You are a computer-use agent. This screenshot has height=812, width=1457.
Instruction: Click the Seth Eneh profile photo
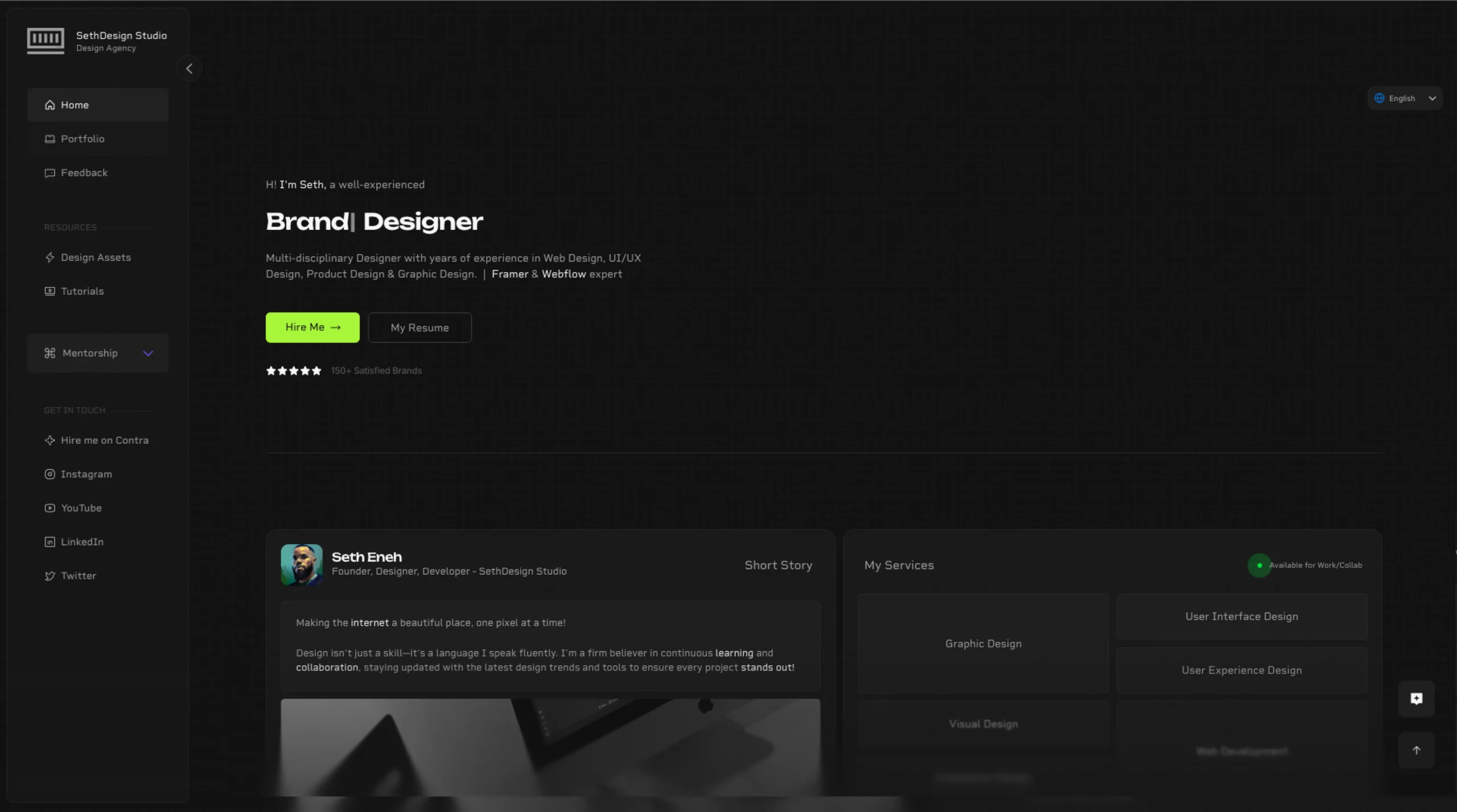pyautogui.click(x=302, y=565)
